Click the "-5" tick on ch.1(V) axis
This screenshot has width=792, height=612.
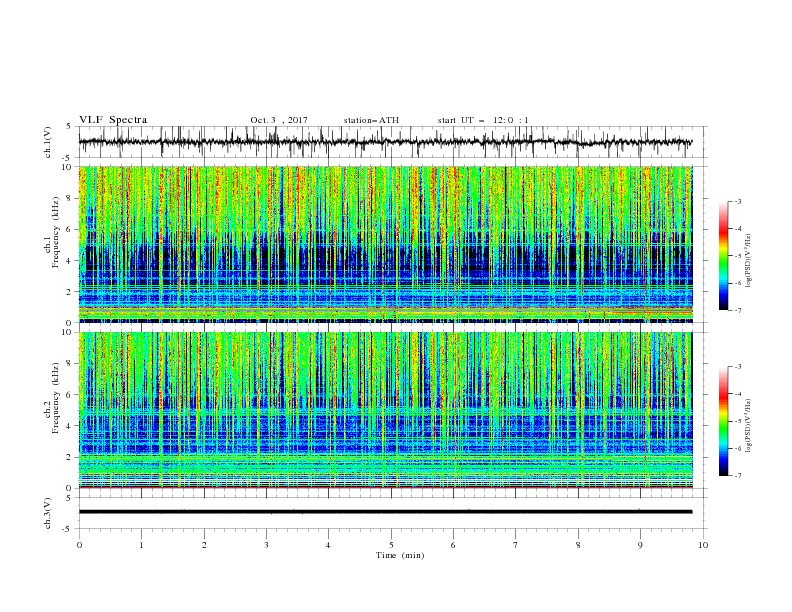[68, 158]
